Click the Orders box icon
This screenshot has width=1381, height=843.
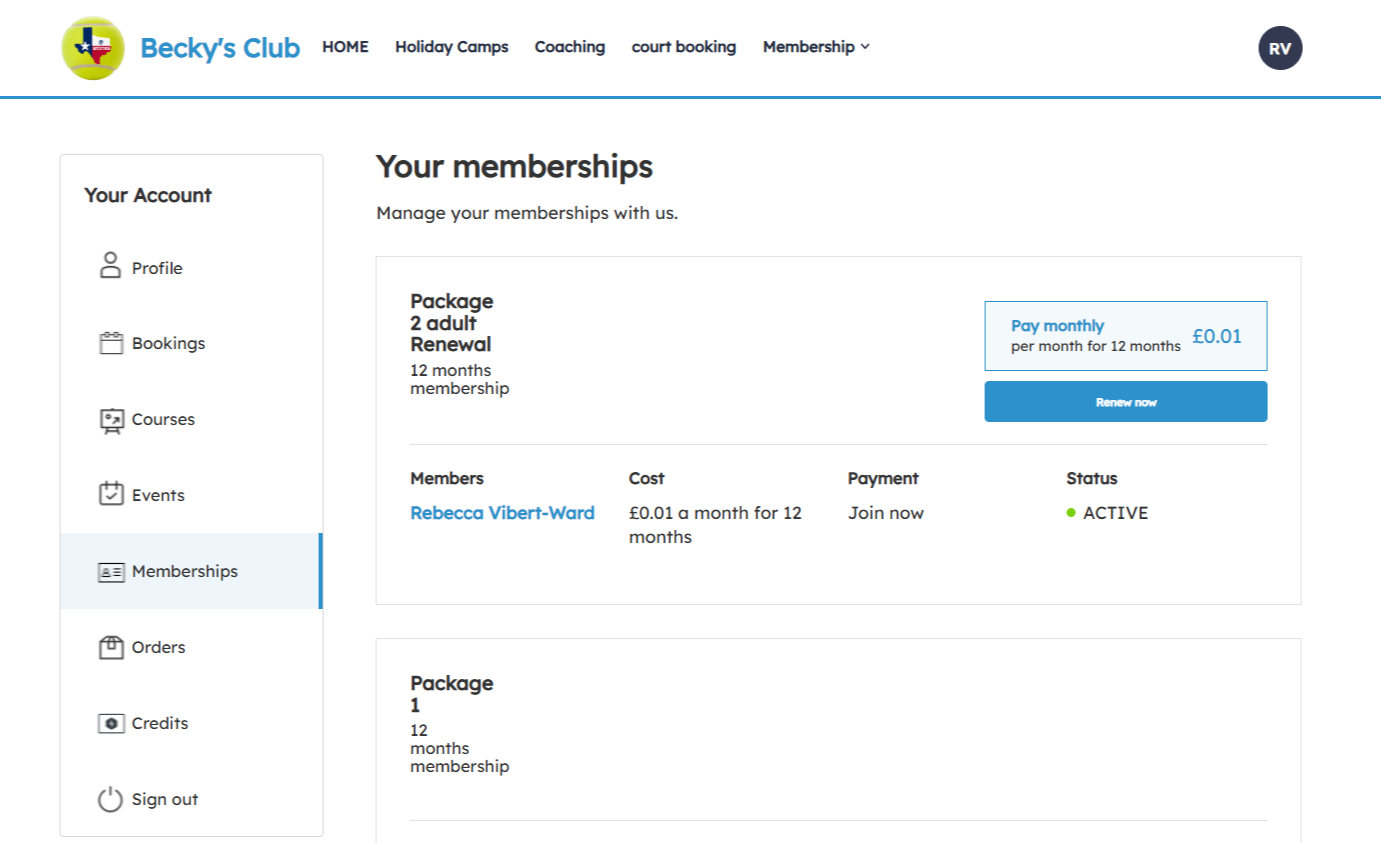tap(110, 647)
